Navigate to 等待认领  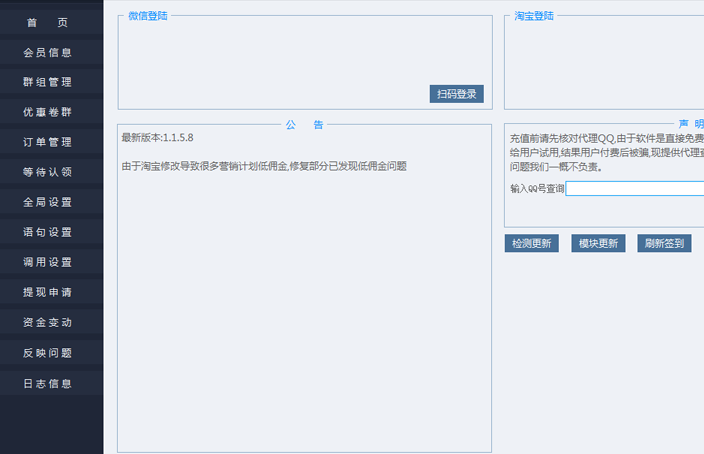tap(48, 172)
